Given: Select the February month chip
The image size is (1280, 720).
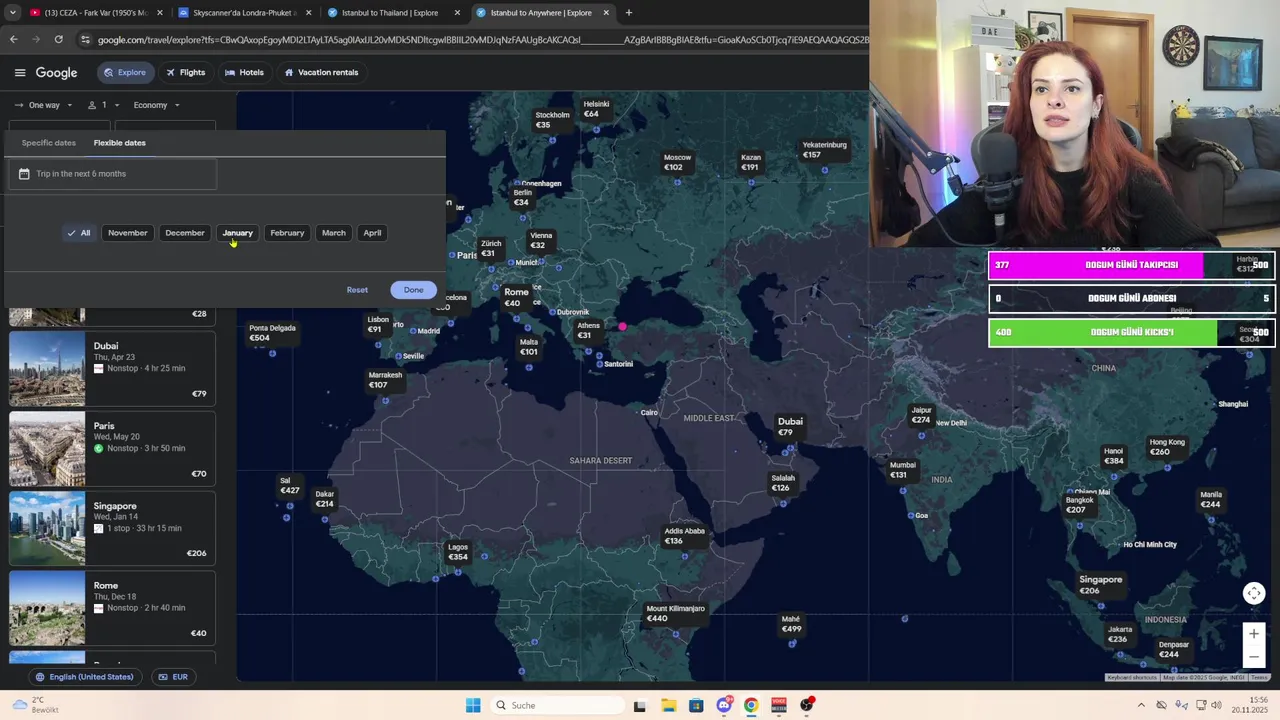Looking at the screenshot, I should 287,233.
